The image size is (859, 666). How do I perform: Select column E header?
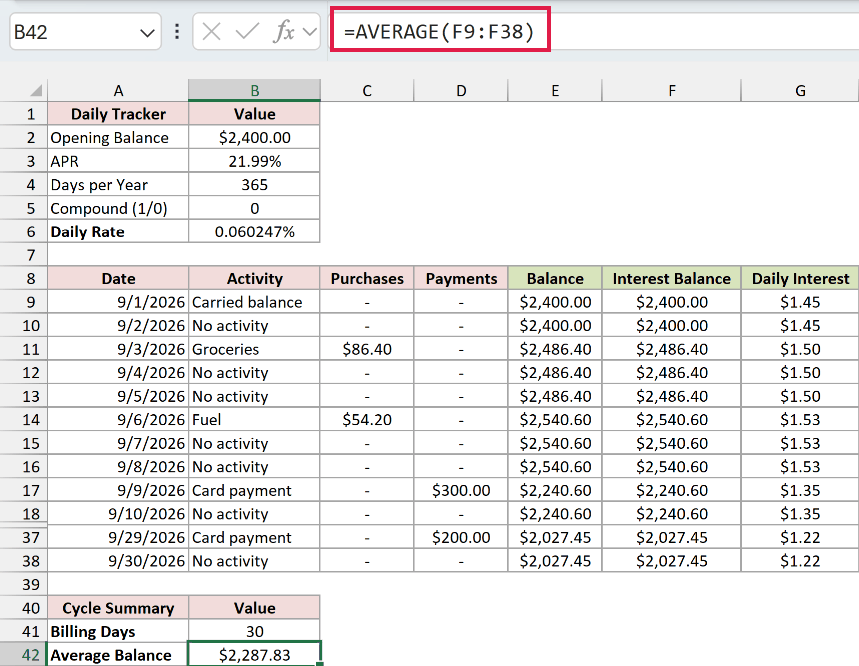point(555,90)
